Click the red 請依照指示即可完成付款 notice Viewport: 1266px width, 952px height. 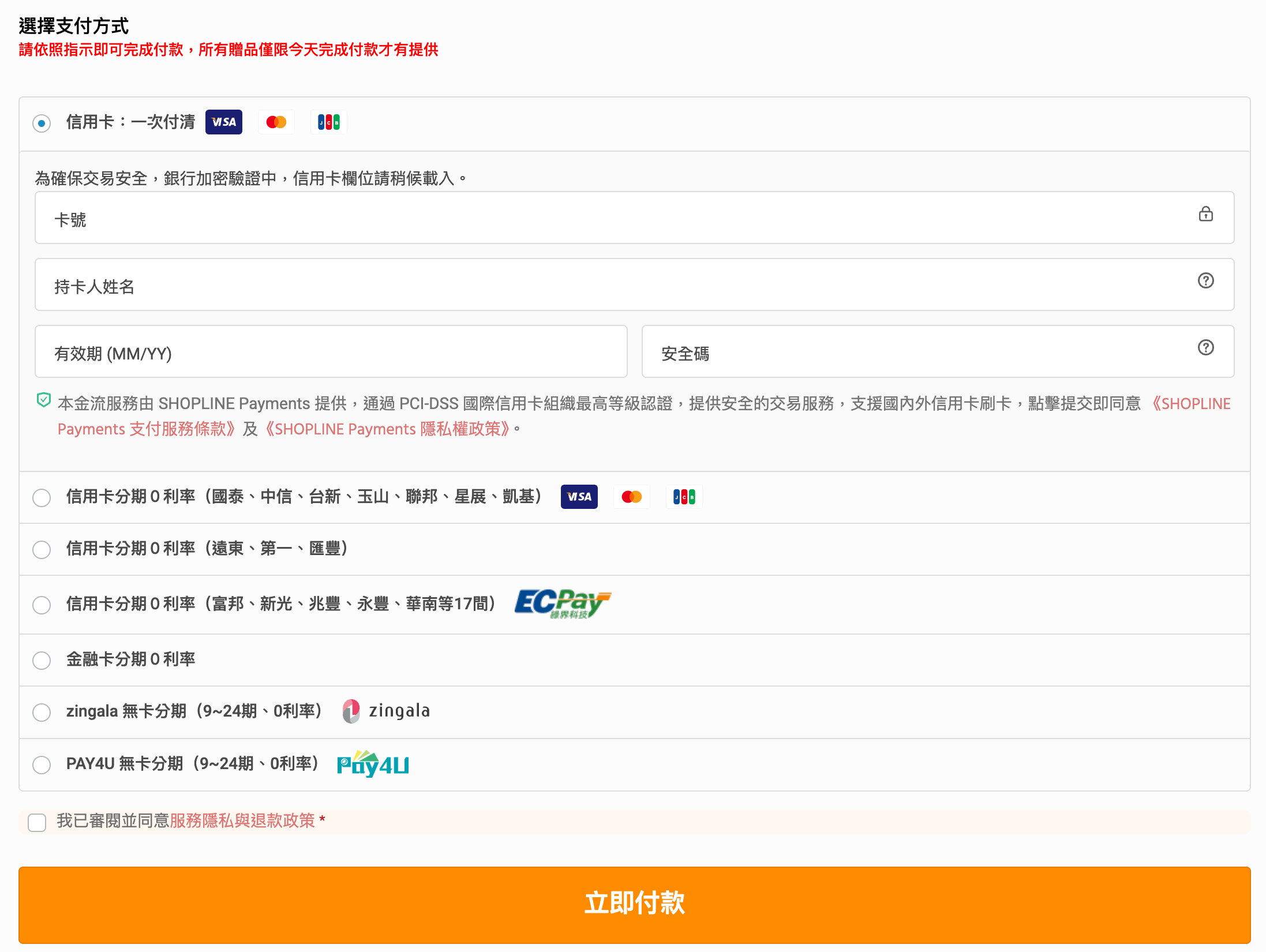coord(229,50)
